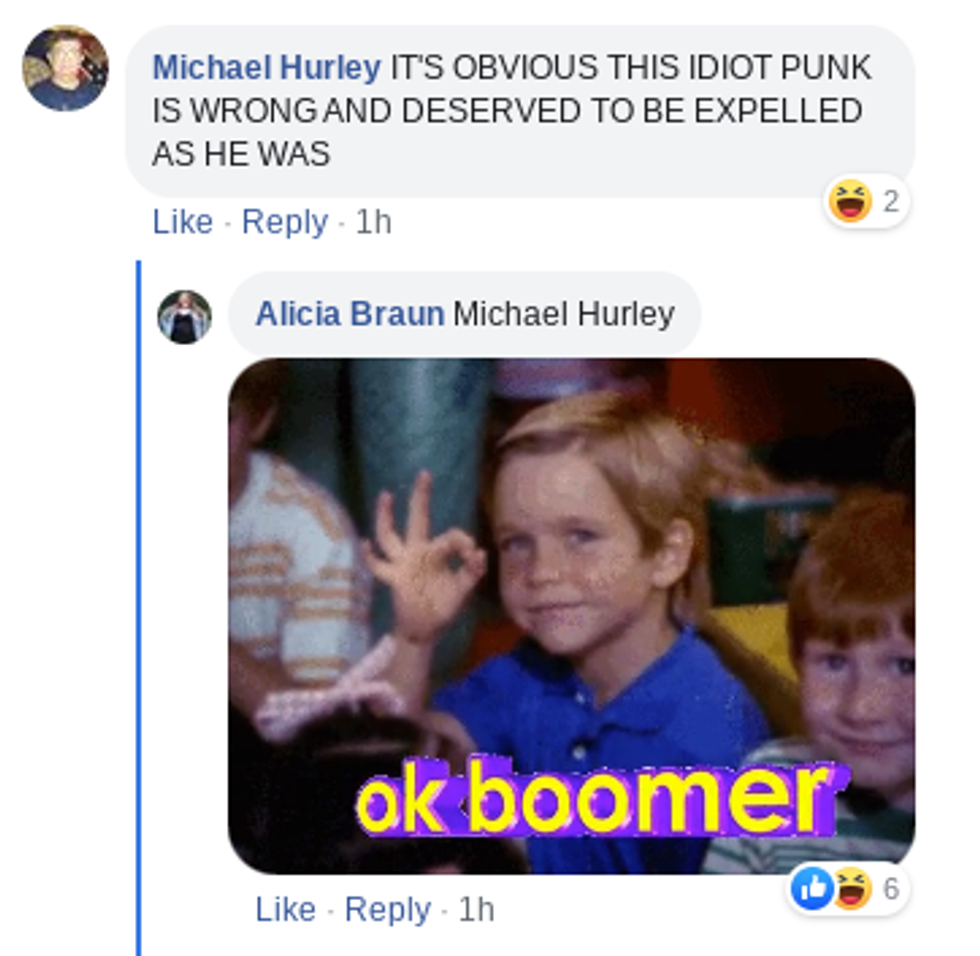980x956 pixels.
Task: Click Michael's all-caps comment text bubble
Action: point(520,111)
